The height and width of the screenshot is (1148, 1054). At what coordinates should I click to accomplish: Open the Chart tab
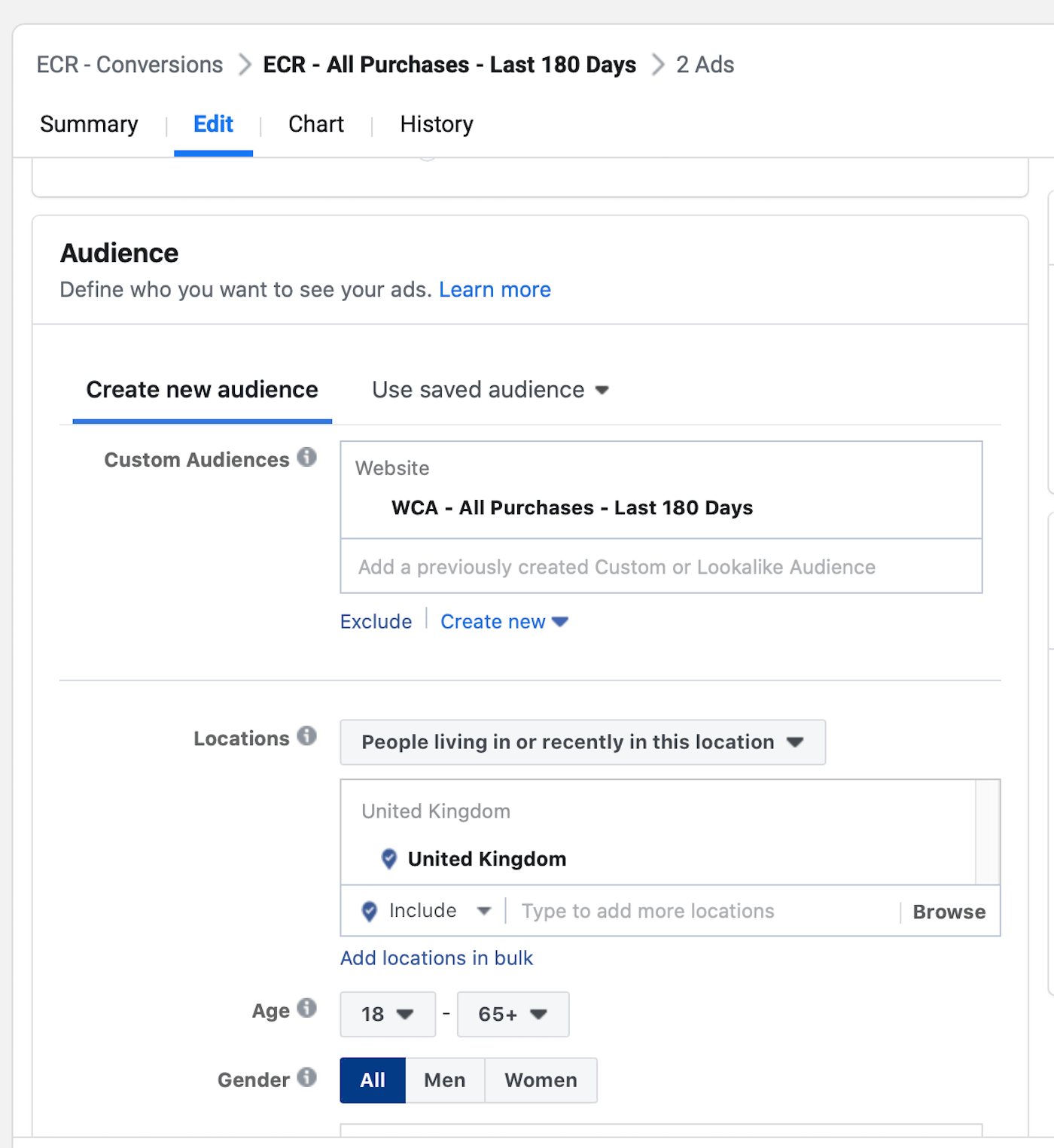[315, 124]
